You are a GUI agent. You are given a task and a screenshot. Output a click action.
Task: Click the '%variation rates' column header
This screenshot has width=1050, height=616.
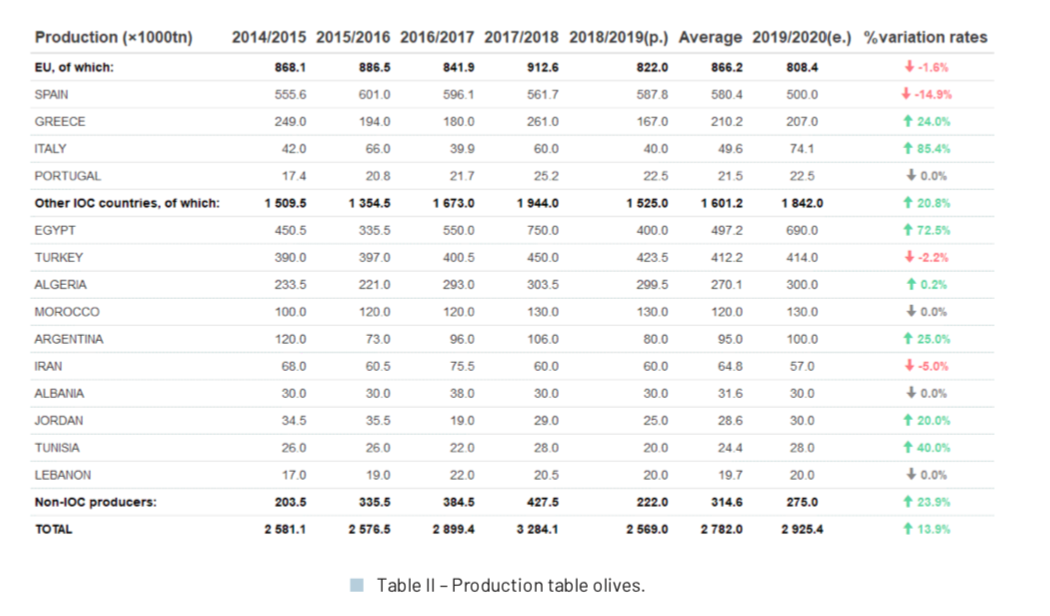click(925, 37)
